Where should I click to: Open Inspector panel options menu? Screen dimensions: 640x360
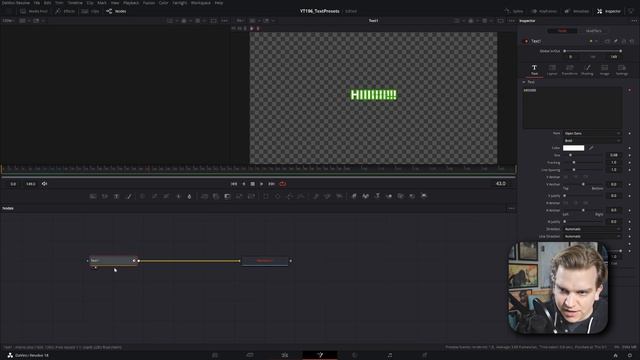click(634, 20)
